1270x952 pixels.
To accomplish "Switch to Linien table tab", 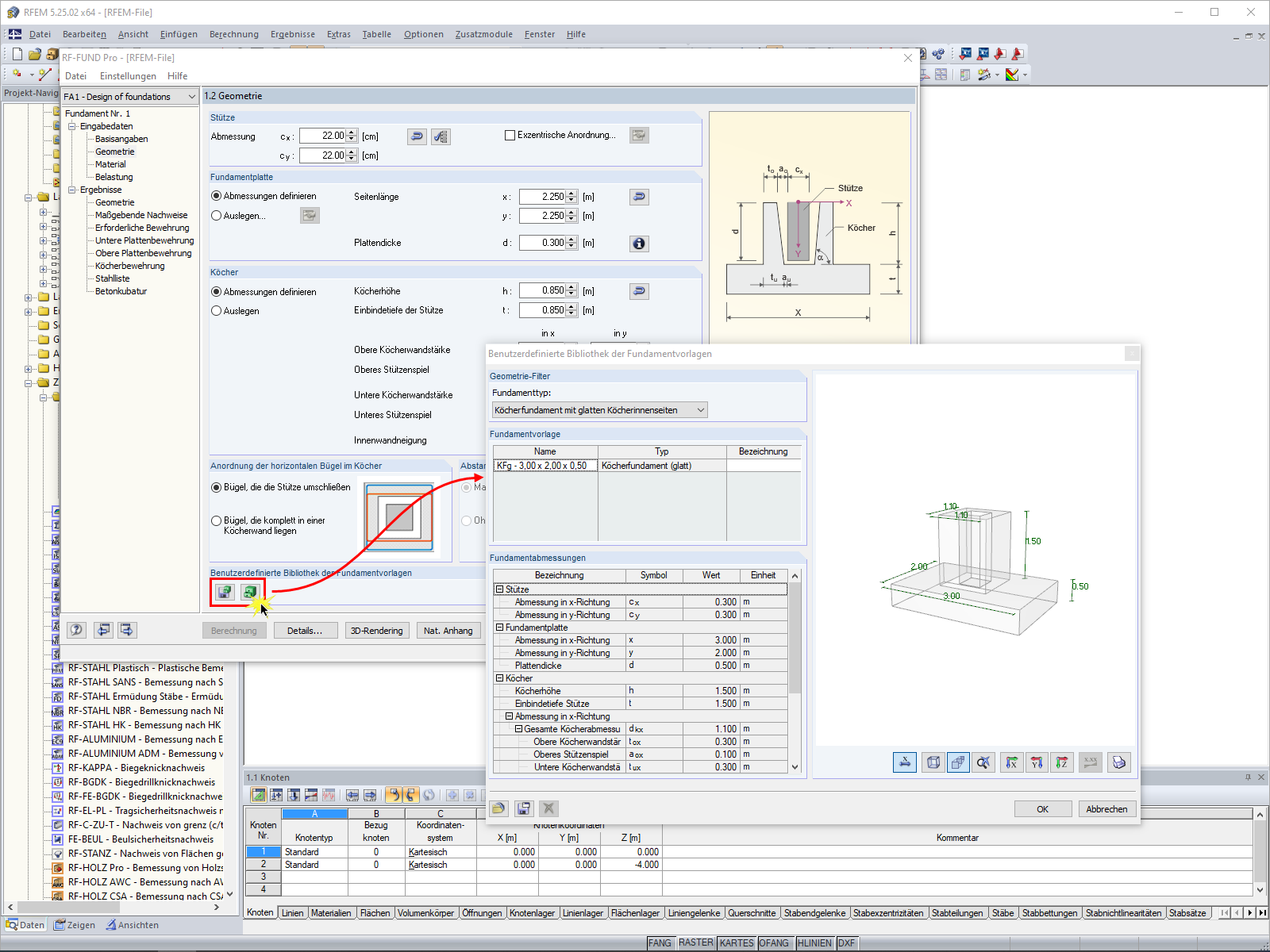I will [x=292, y=913].
